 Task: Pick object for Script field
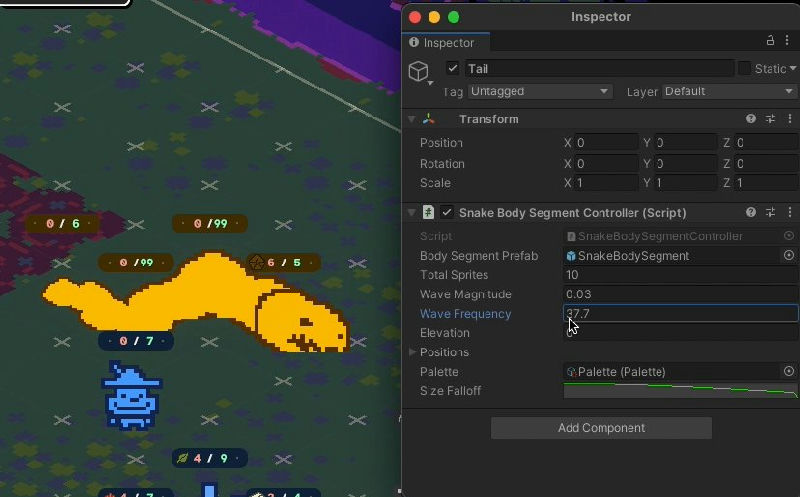tap(789, 236)
